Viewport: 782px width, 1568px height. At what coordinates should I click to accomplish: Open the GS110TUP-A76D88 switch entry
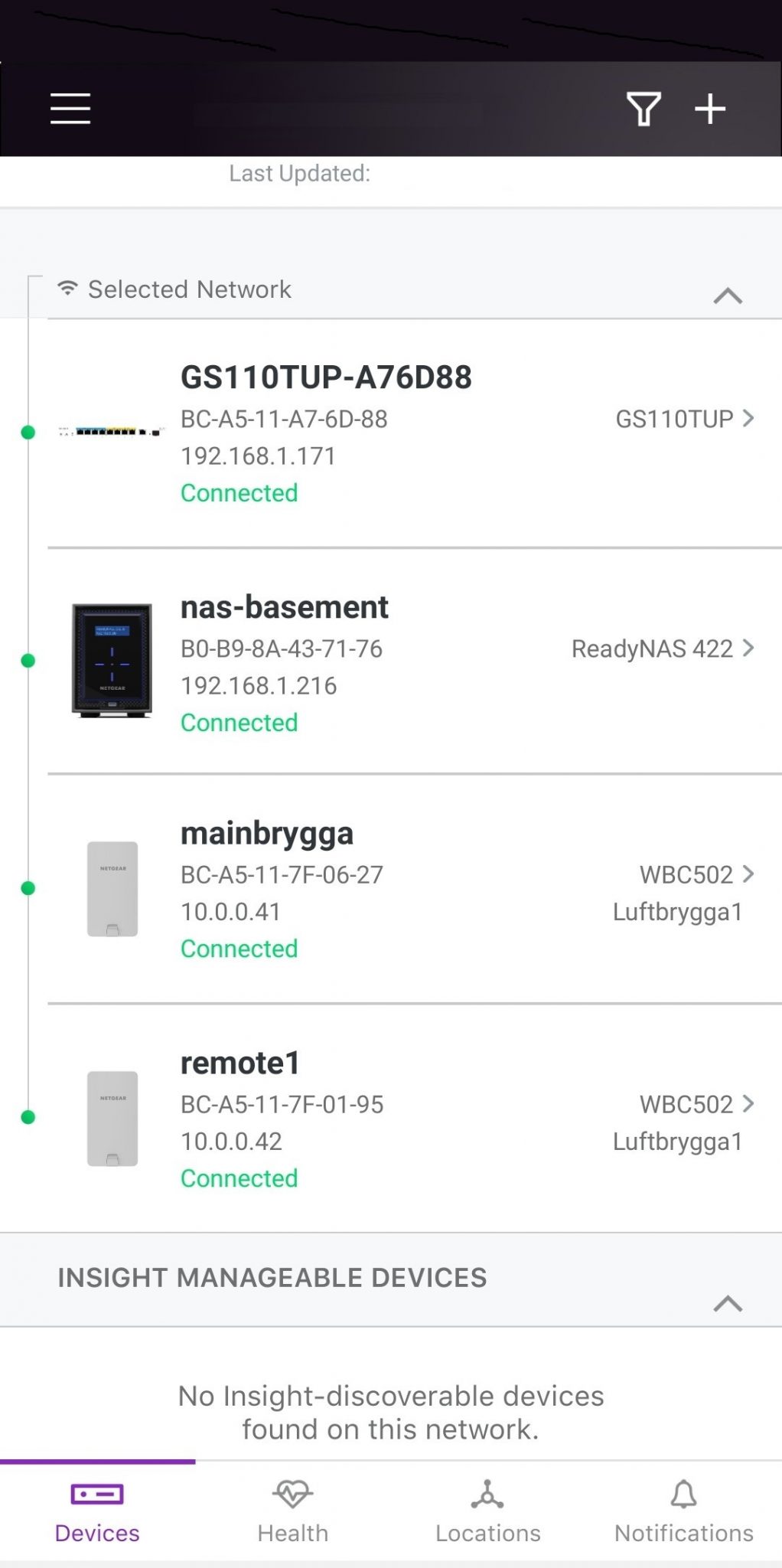415,433
